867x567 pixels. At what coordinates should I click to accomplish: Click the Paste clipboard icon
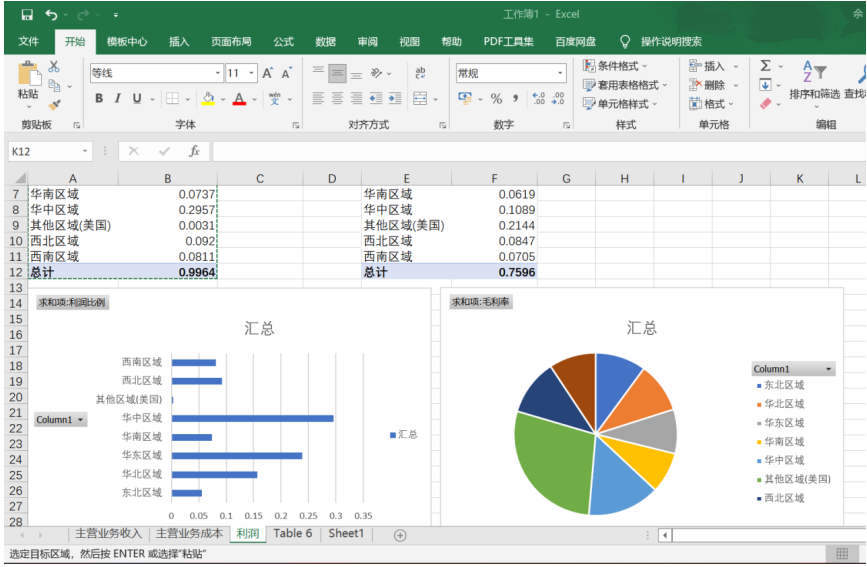tap(28, 80)
